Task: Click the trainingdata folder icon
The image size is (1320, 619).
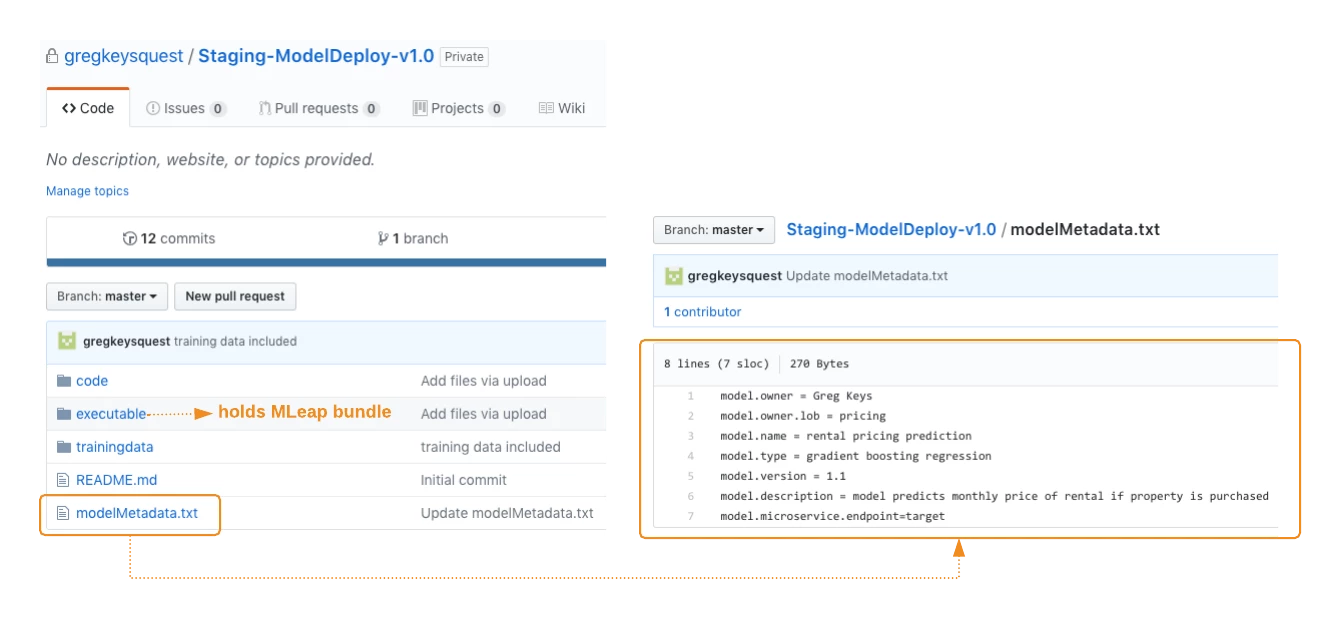Action: tap(64, 447)
